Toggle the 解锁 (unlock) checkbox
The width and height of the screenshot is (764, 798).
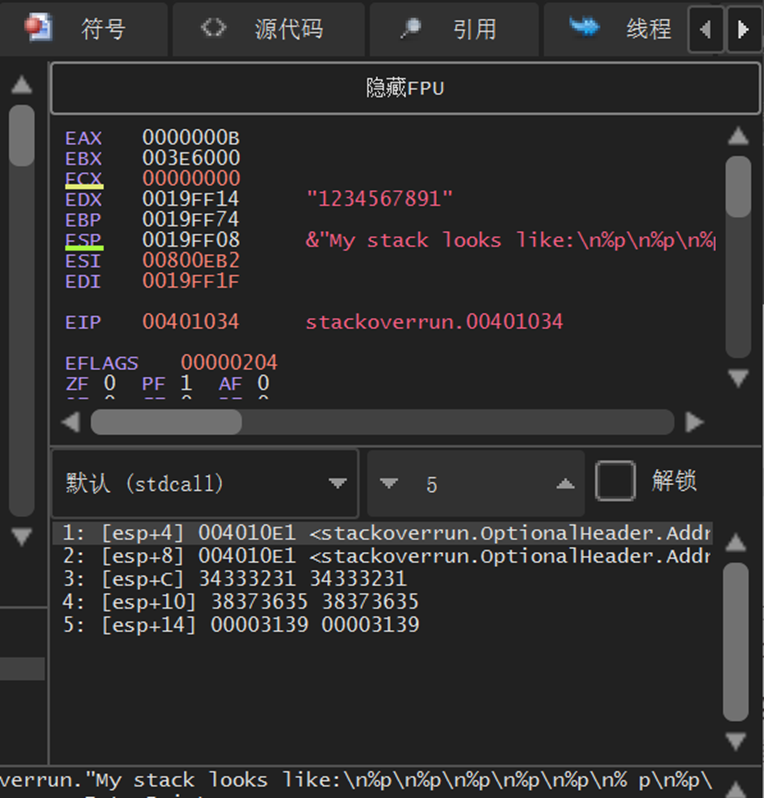coord(615,481)
